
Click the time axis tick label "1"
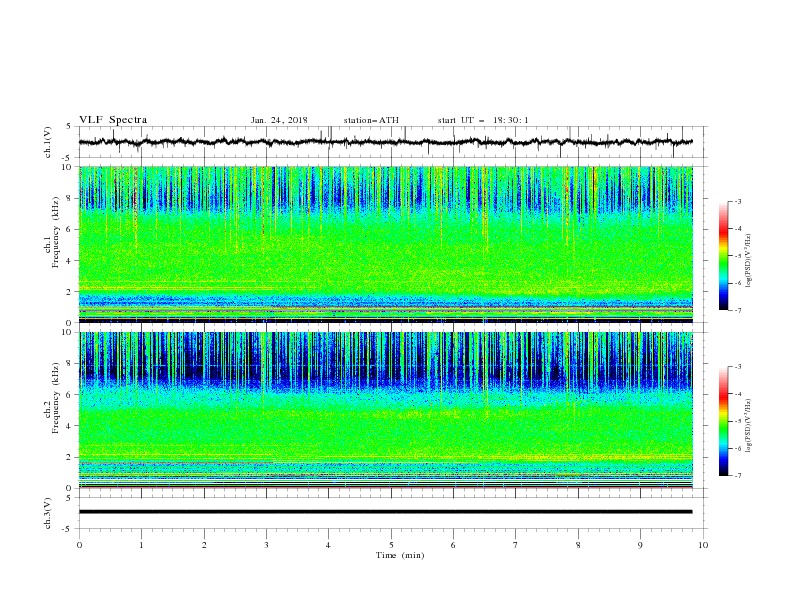click(x=141, y=545)
